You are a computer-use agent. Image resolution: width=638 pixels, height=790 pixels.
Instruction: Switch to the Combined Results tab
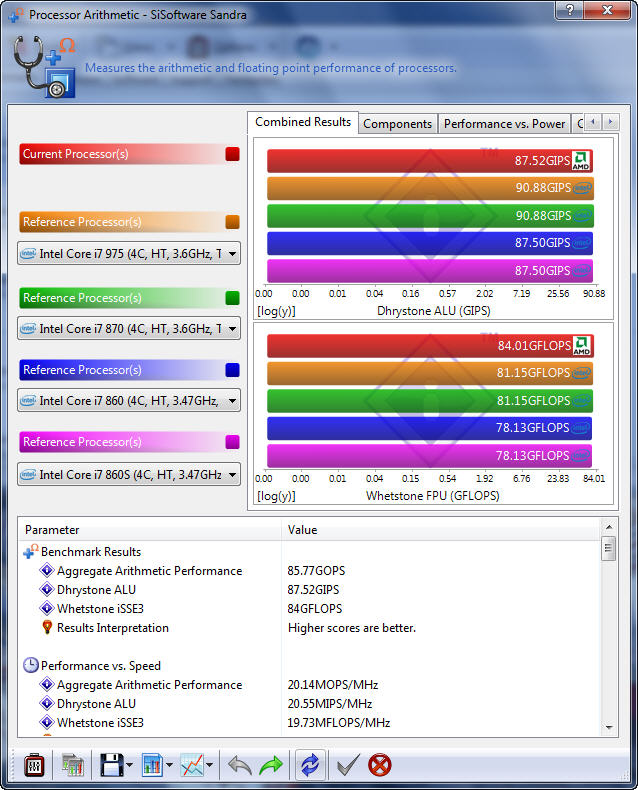coord(303,122)
